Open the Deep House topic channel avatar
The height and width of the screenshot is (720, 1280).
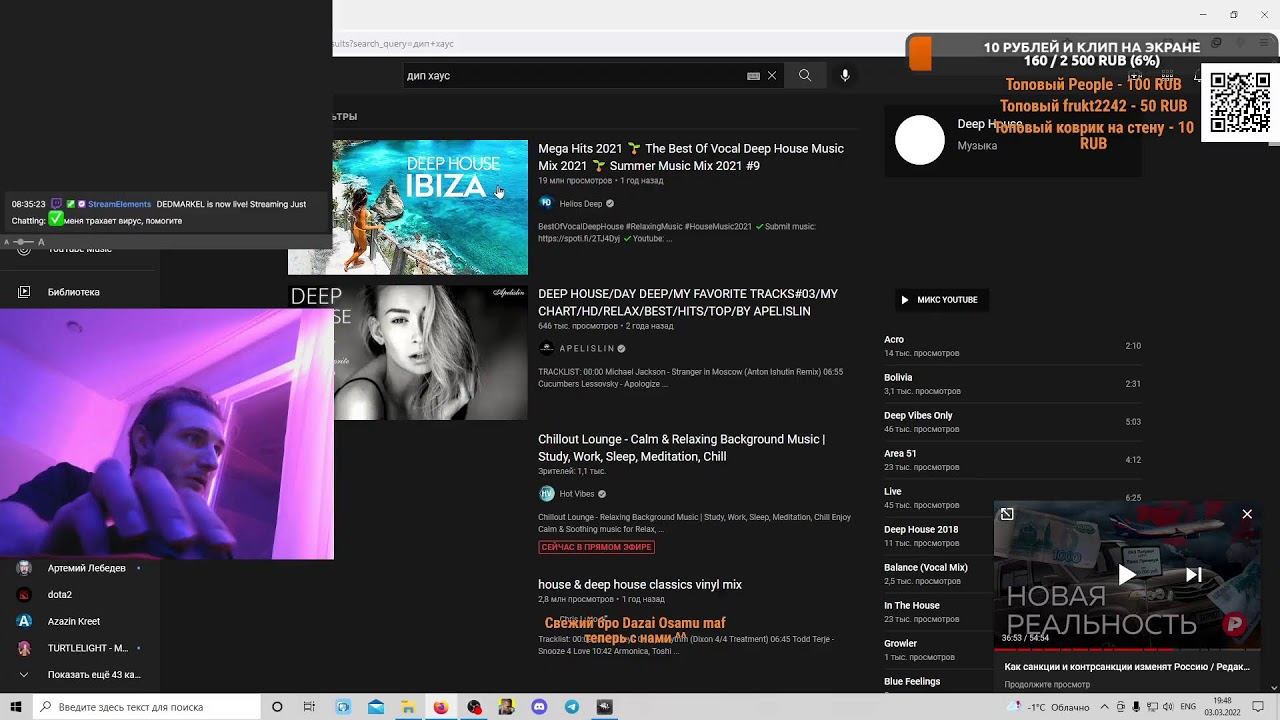[920, 140]
